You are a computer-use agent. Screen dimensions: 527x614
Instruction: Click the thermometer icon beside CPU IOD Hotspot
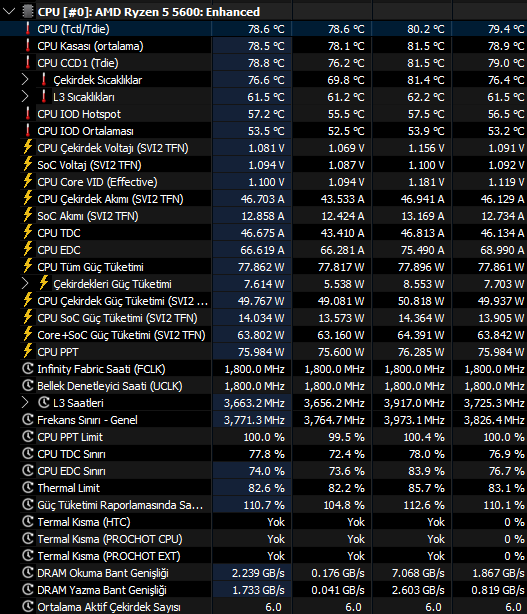tap(28, 114)
